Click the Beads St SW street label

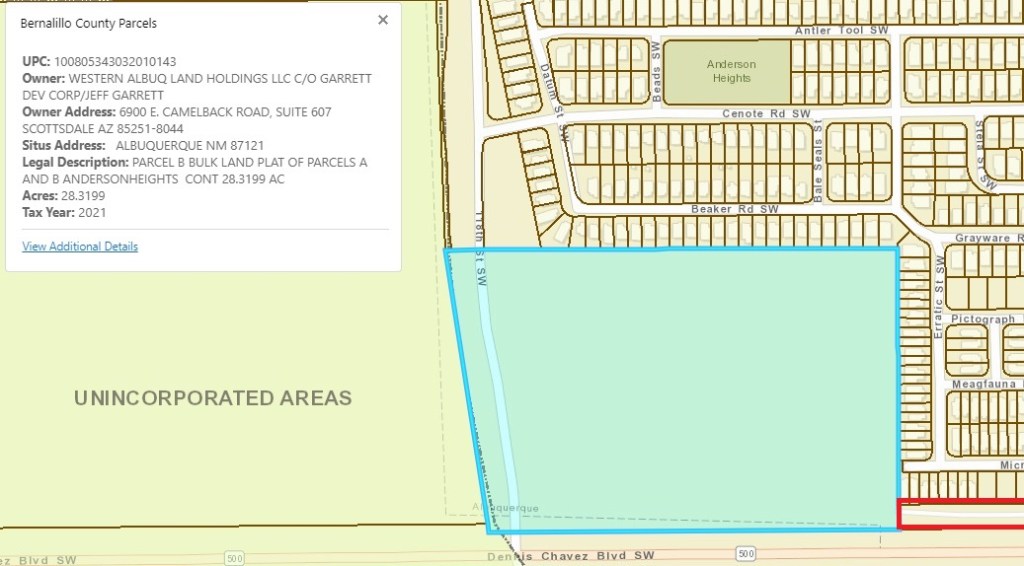pyautogui.click(x=658, y=72)
